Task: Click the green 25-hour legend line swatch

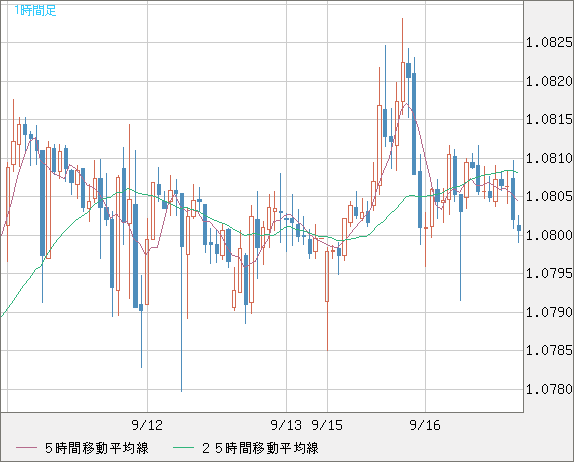Action: click(183, 448)
